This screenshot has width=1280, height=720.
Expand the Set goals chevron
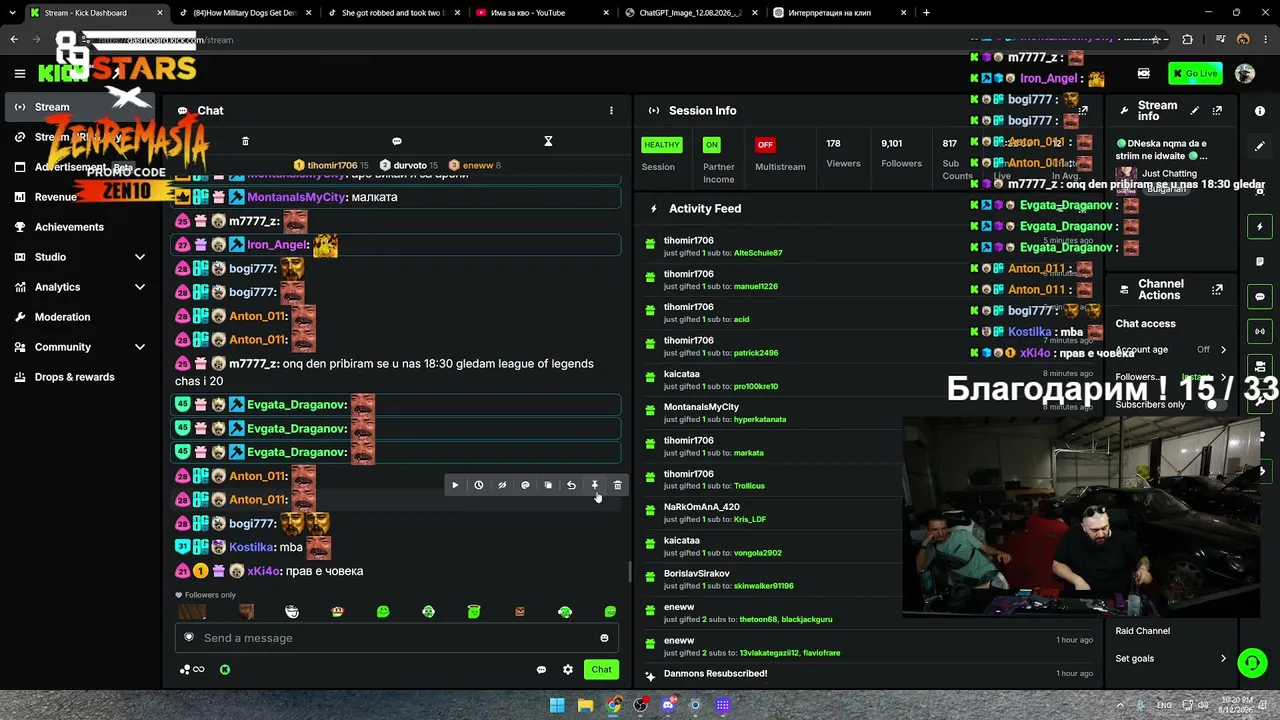[x=1223, y=658]
